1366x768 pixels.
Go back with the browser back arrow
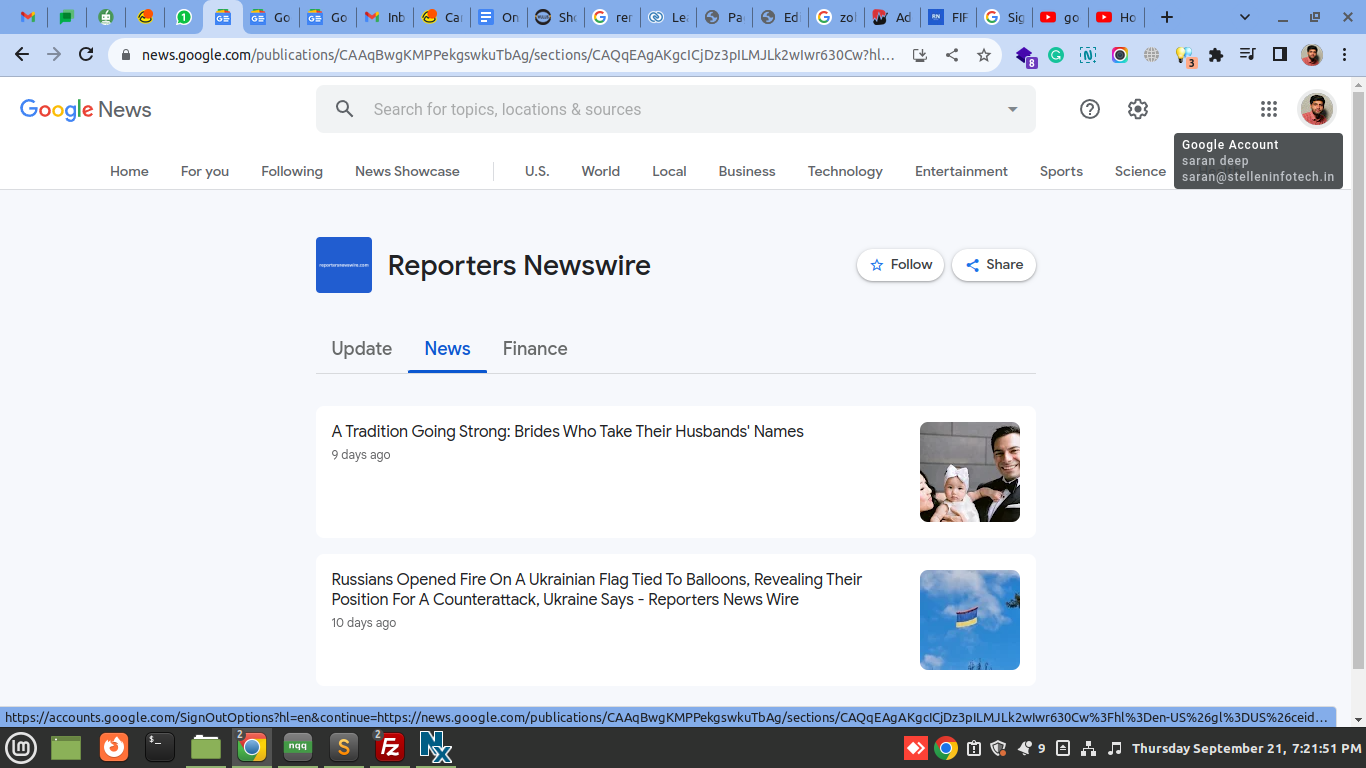(x=22, y=55)
